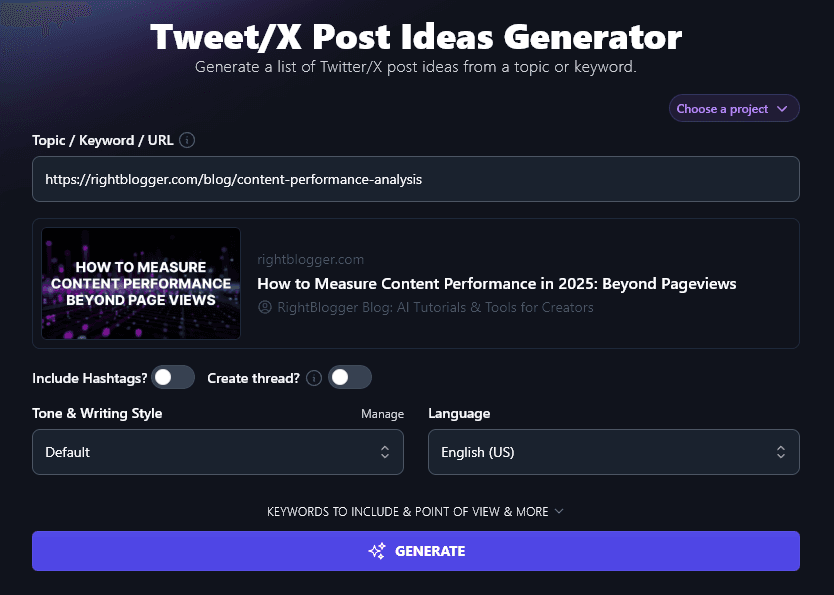
Task: Click the up/down chevrons on the Tone dropdown
Action: click(x=386, y=452)
